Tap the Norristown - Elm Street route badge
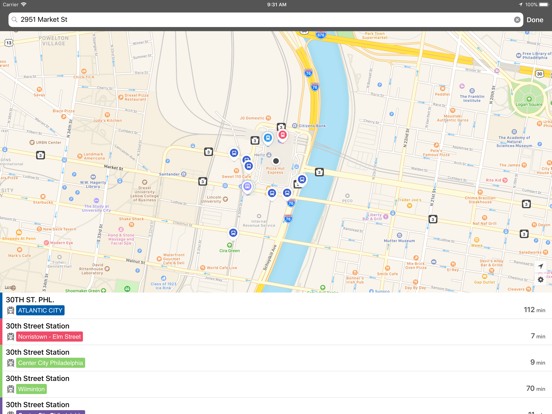The image size is (552, 414). pyautogui.click(x=50, y=337)
